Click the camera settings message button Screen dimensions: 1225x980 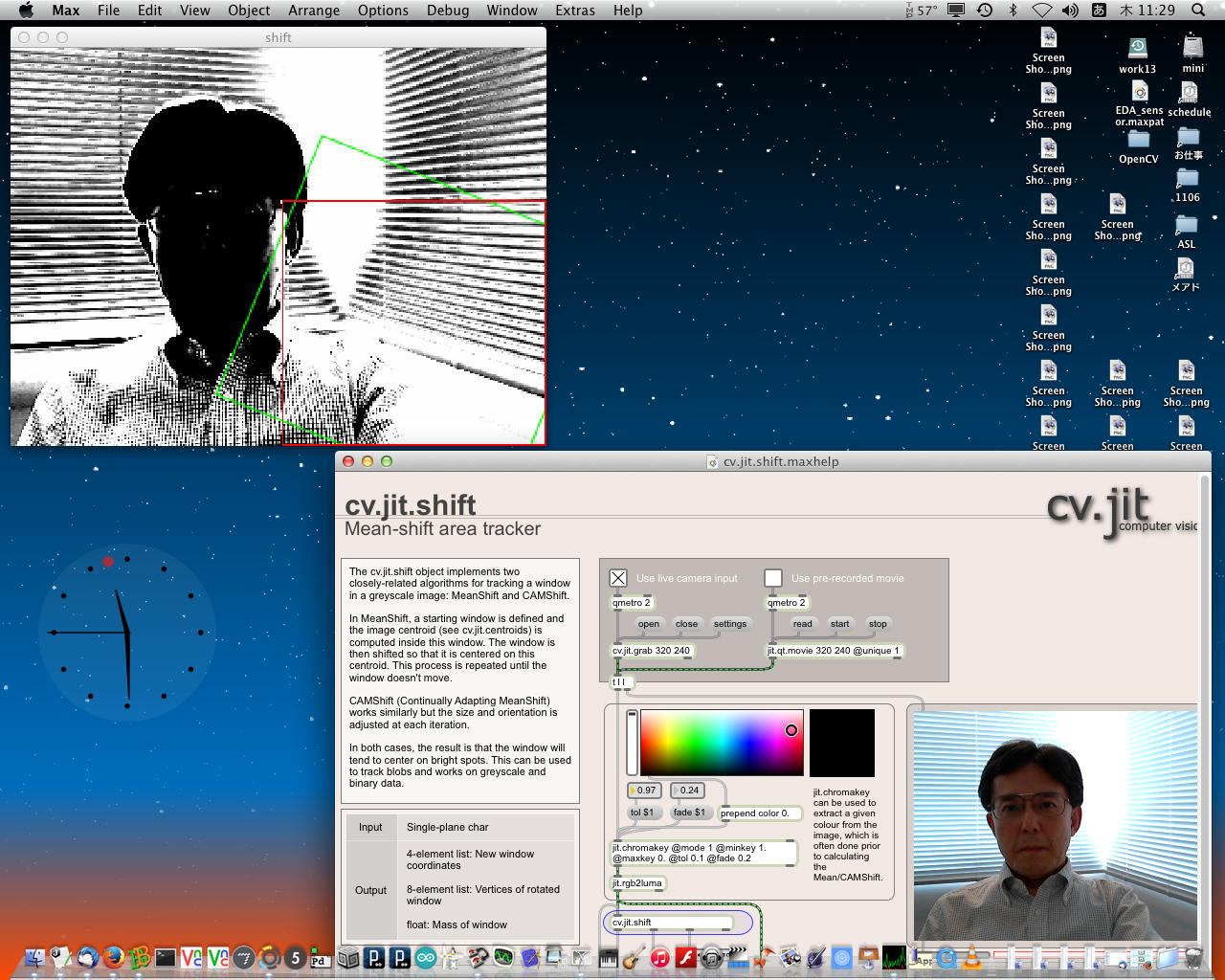(x=729, y=624)
